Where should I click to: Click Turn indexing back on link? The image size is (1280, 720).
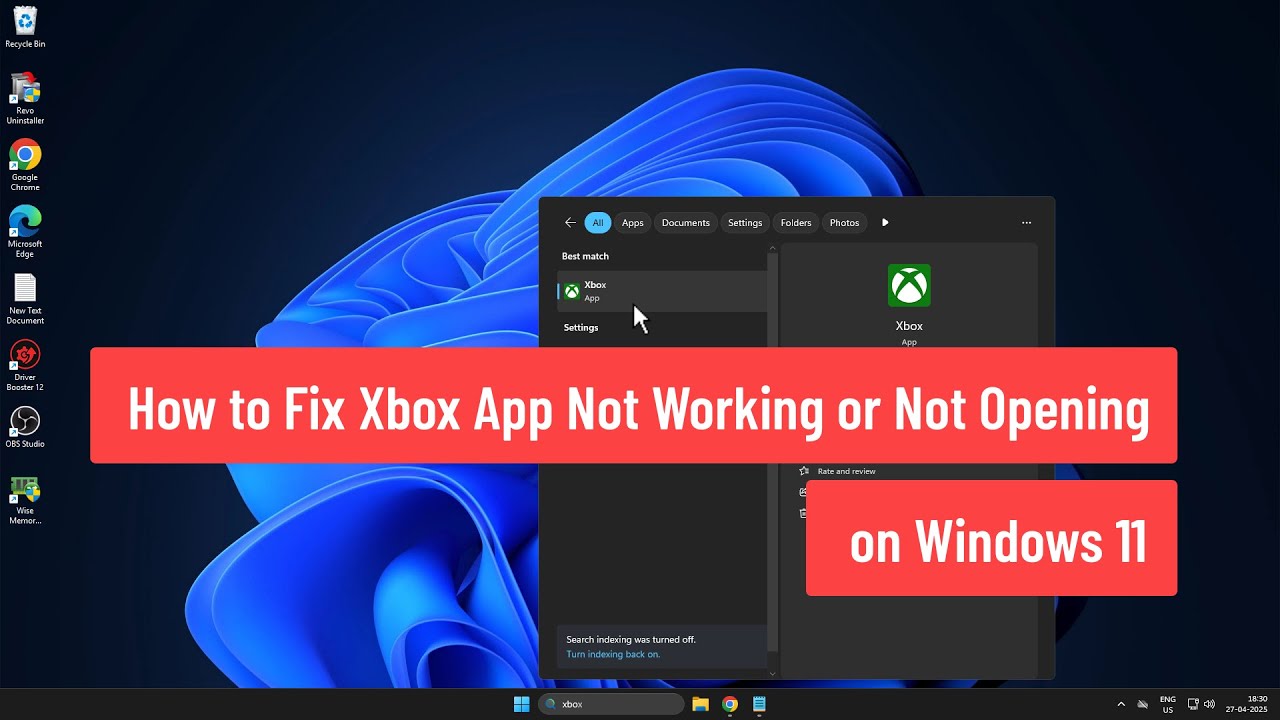(x=613, y=654)
